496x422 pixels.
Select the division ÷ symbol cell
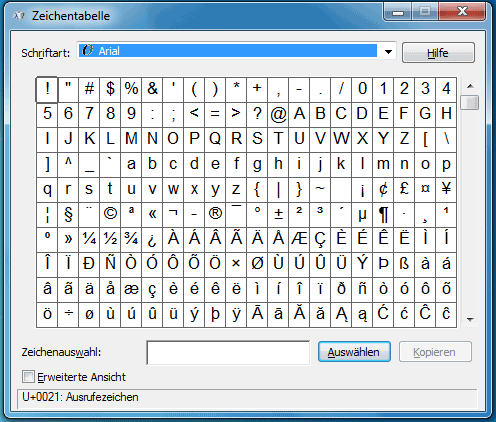click(68, 315)
